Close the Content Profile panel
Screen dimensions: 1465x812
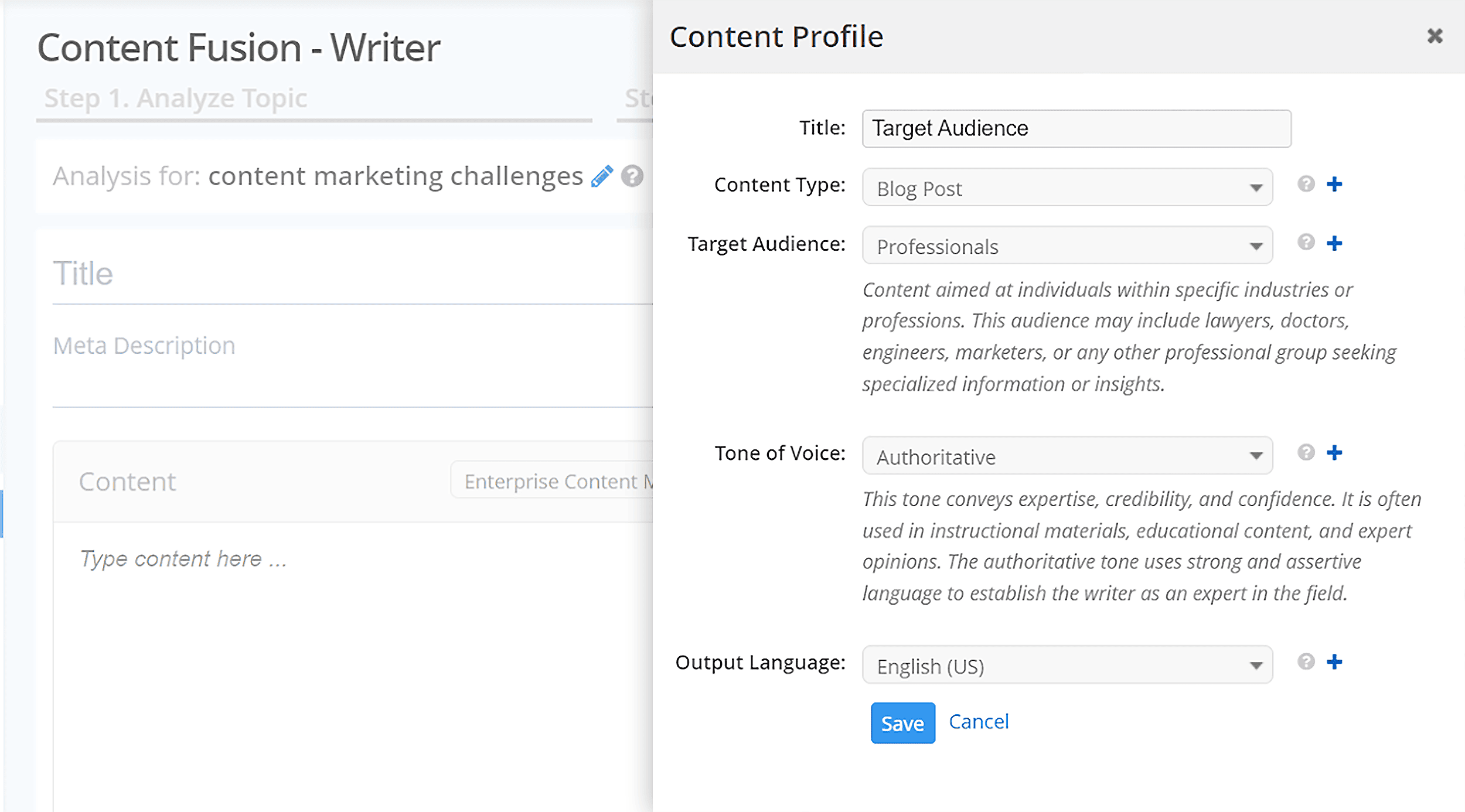(1435, 36)
